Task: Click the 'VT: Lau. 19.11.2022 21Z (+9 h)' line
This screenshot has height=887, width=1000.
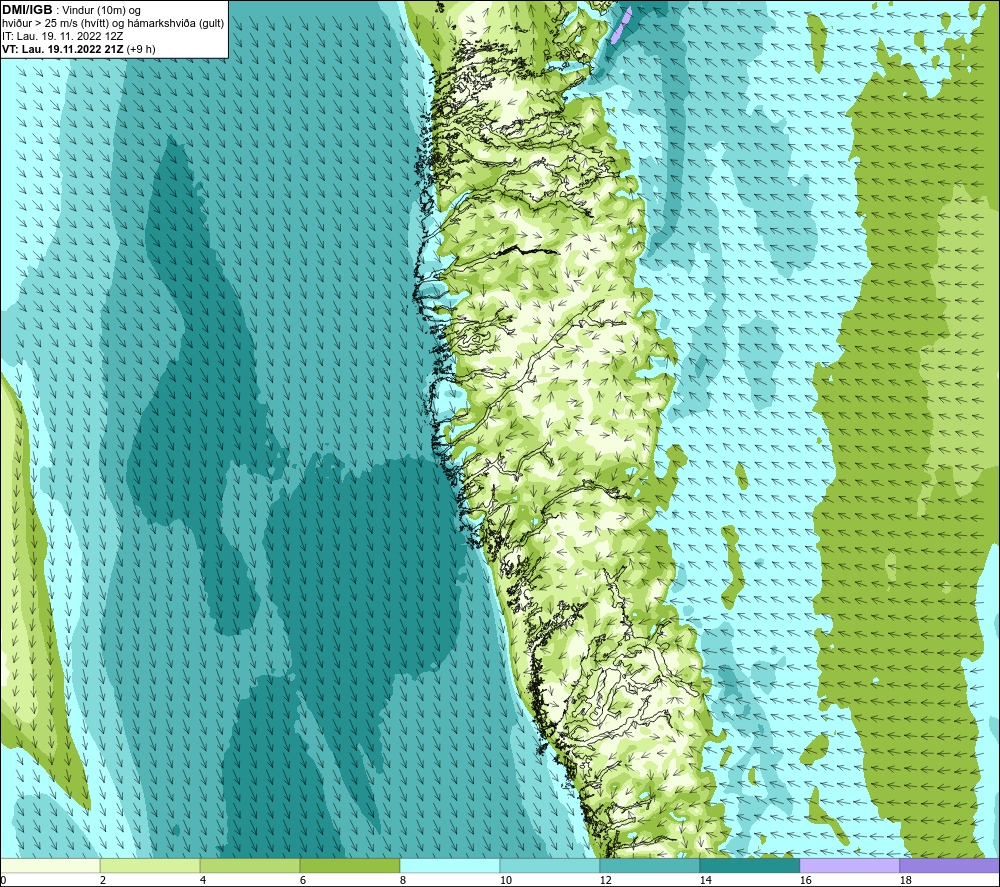Action: coord(78,49)
